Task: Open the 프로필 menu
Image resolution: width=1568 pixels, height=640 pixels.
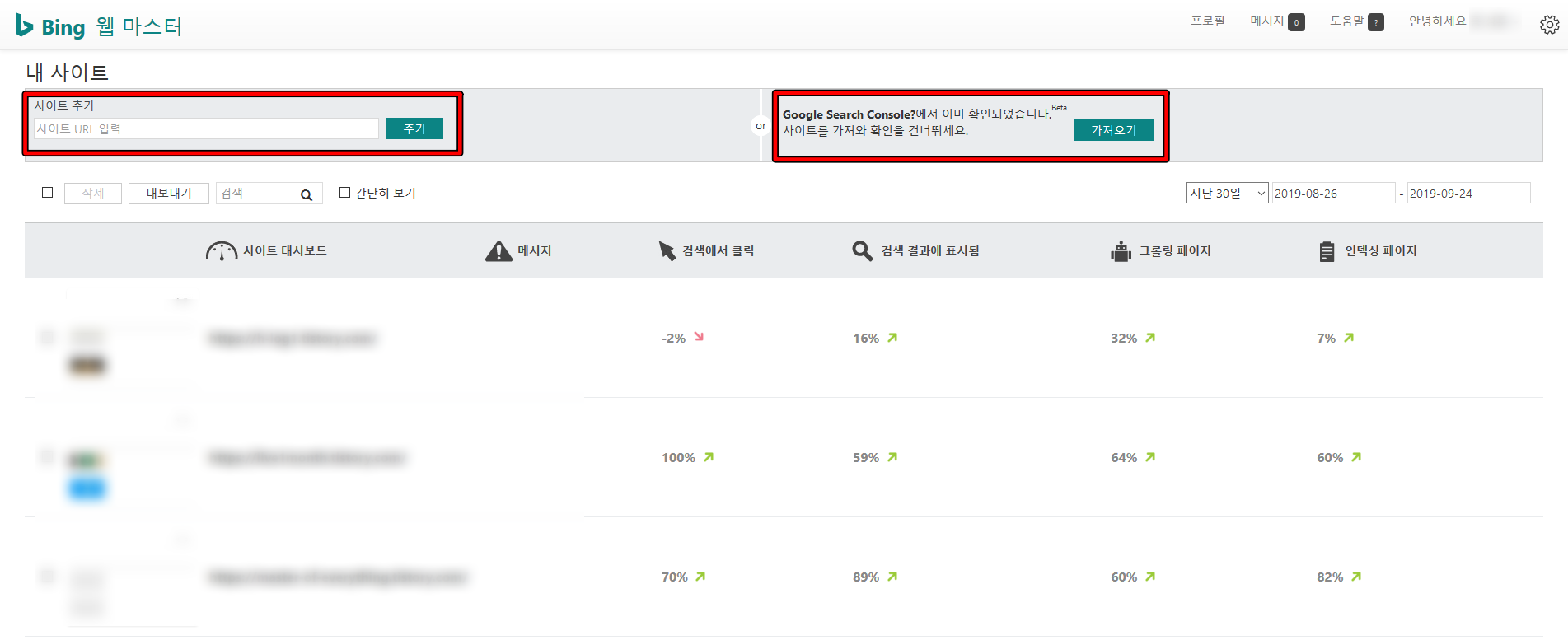Action: point(1208,21)
